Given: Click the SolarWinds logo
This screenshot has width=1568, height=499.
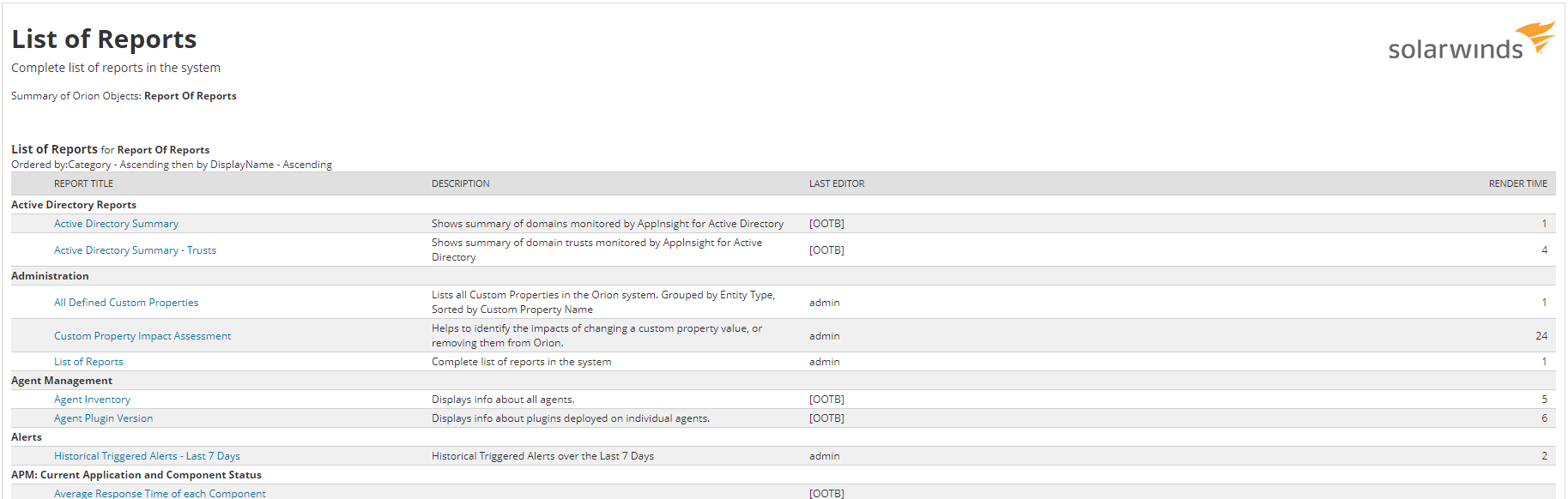Looking at the screenshot, I should (x=1471, y=41).
